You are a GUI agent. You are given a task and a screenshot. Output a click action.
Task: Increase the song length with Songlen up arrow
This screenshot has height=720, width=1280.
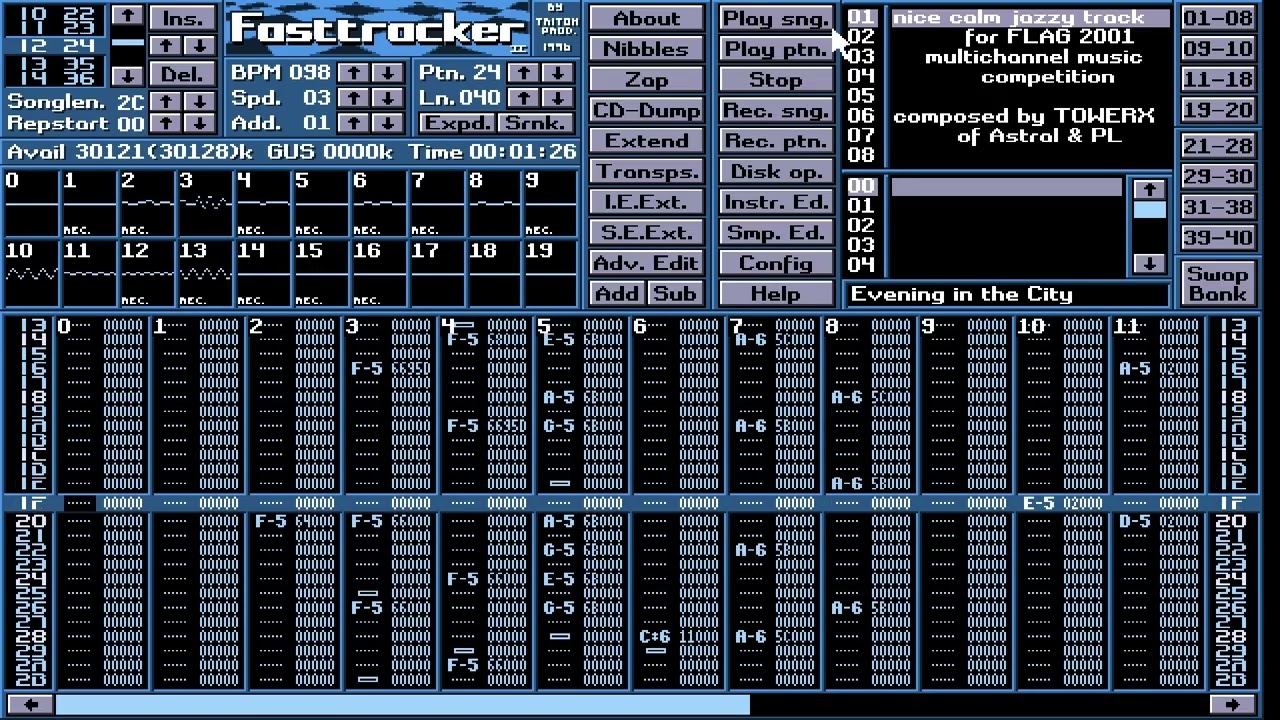click(167, 101)
